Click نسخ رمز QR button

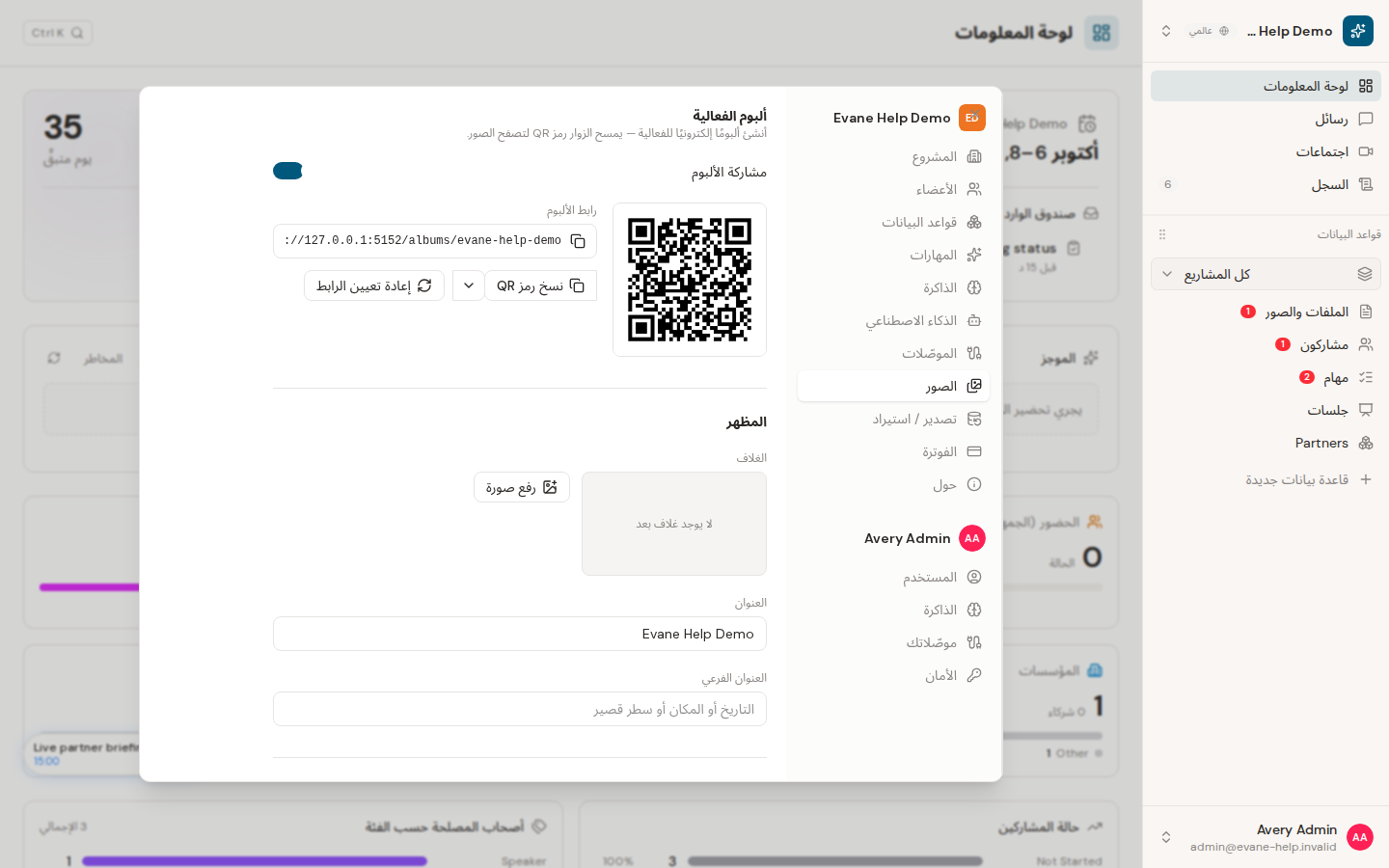[x=540, y=285]
